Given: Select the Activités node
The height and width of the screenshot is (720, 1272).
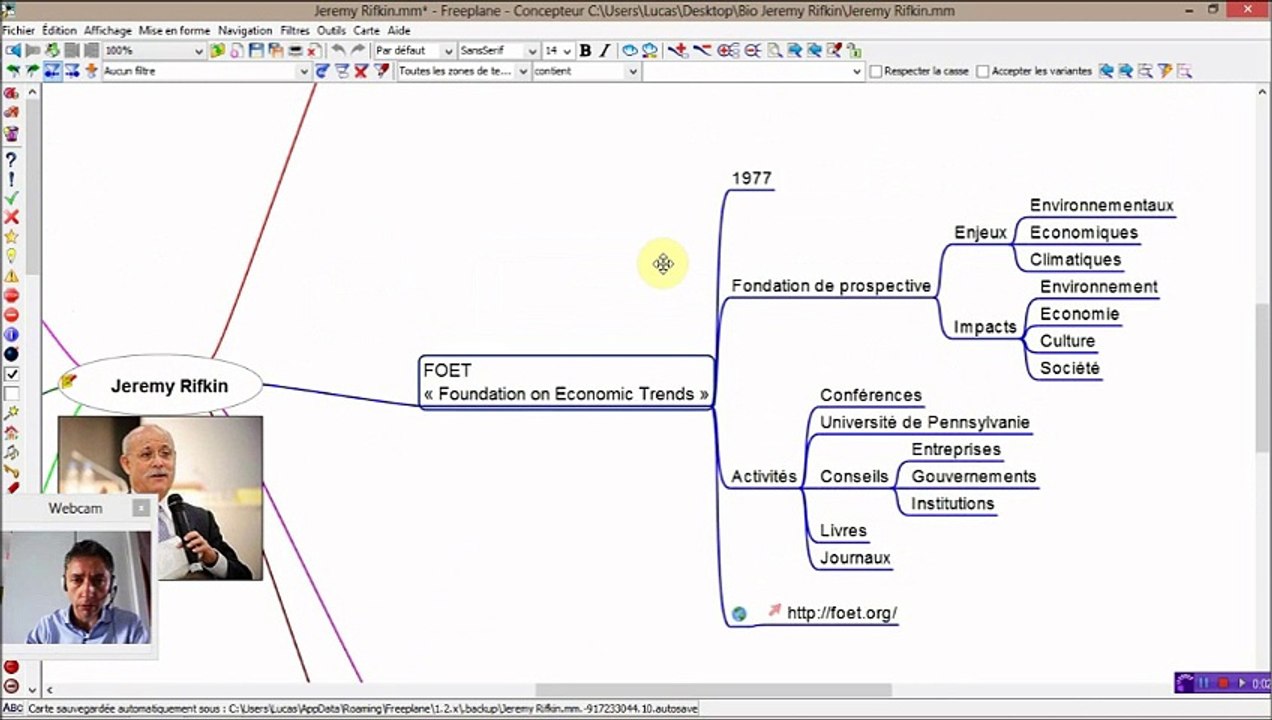Looking at the screenshot, I should (x=764, y=477).
